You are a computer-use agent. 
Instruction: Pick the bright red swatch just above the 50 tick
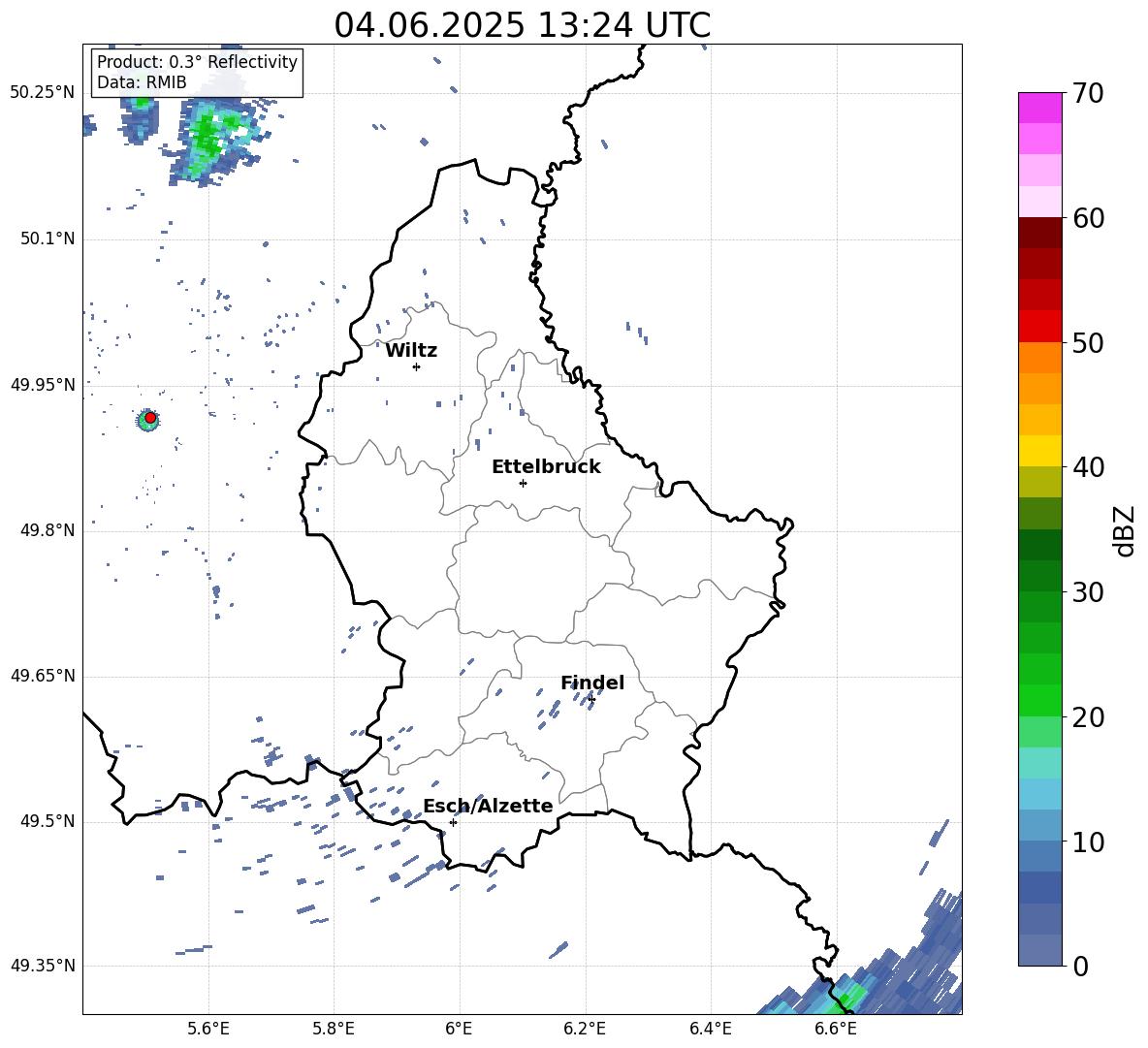pos(1039,327)
